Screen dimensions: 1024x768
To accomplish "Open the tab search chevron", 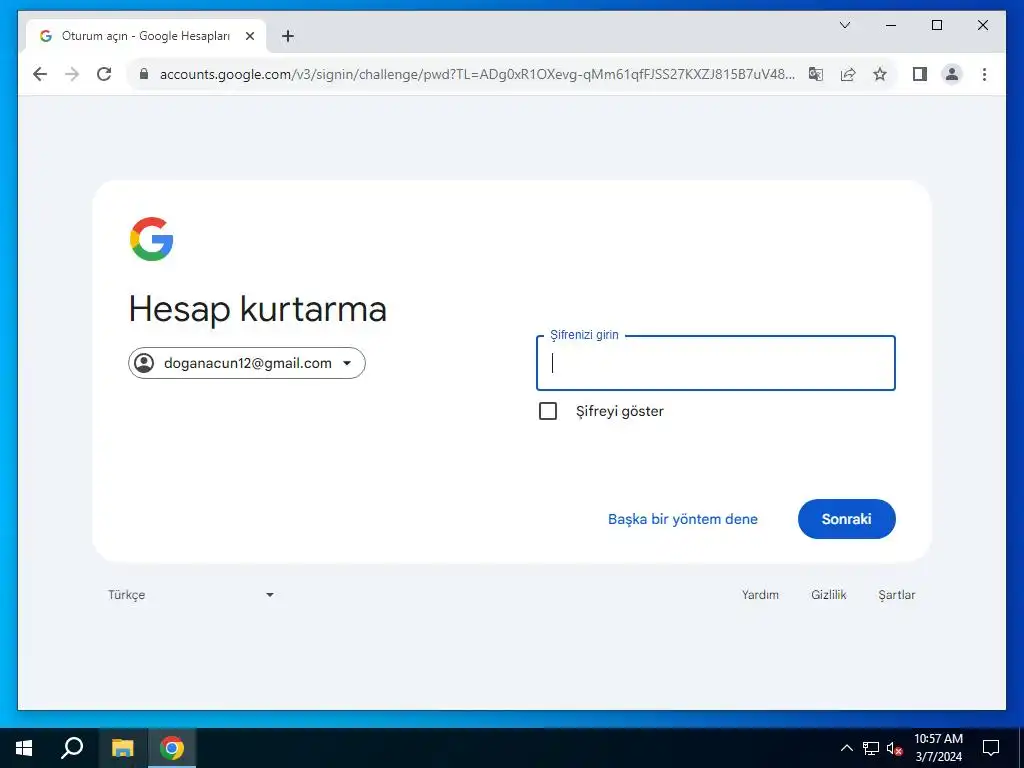I will pos(844,25).
